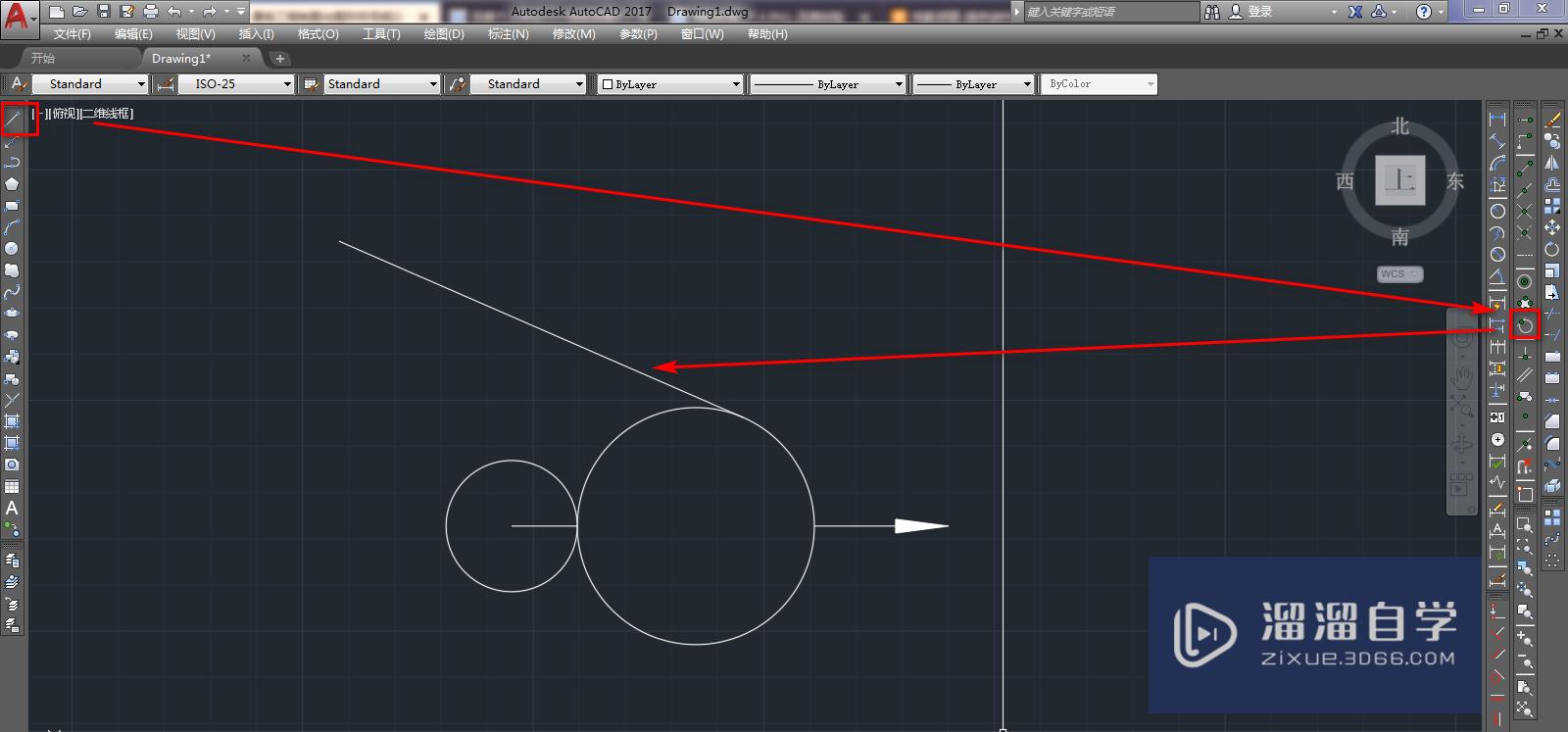
Task: Open the 修改(M) menu
Action: [x=573, y=33]
